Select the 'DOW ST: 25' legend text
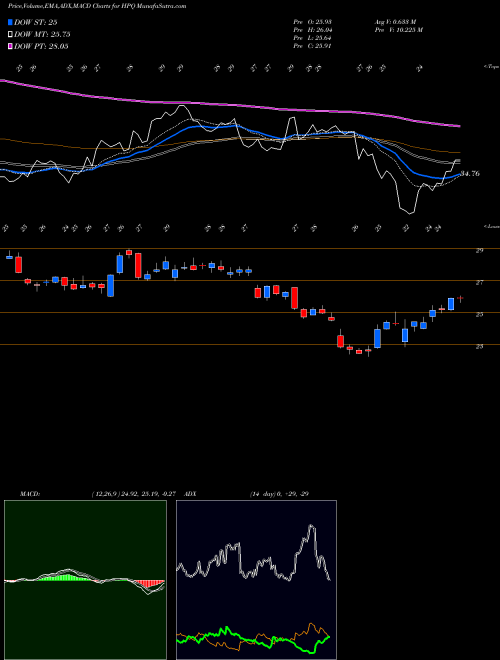Screen dimensions: 500x660 36,22
